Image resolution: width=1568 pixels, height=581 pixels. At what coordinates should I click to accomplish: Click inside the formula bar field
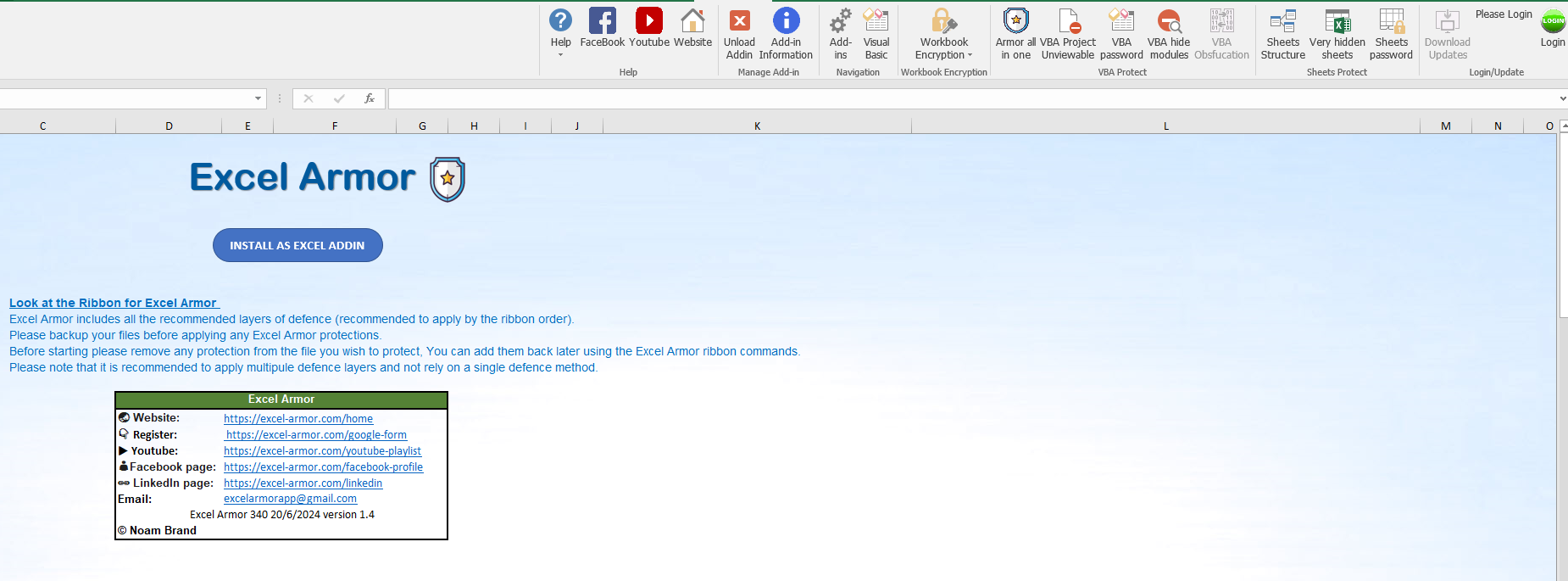tap(972, 99)
